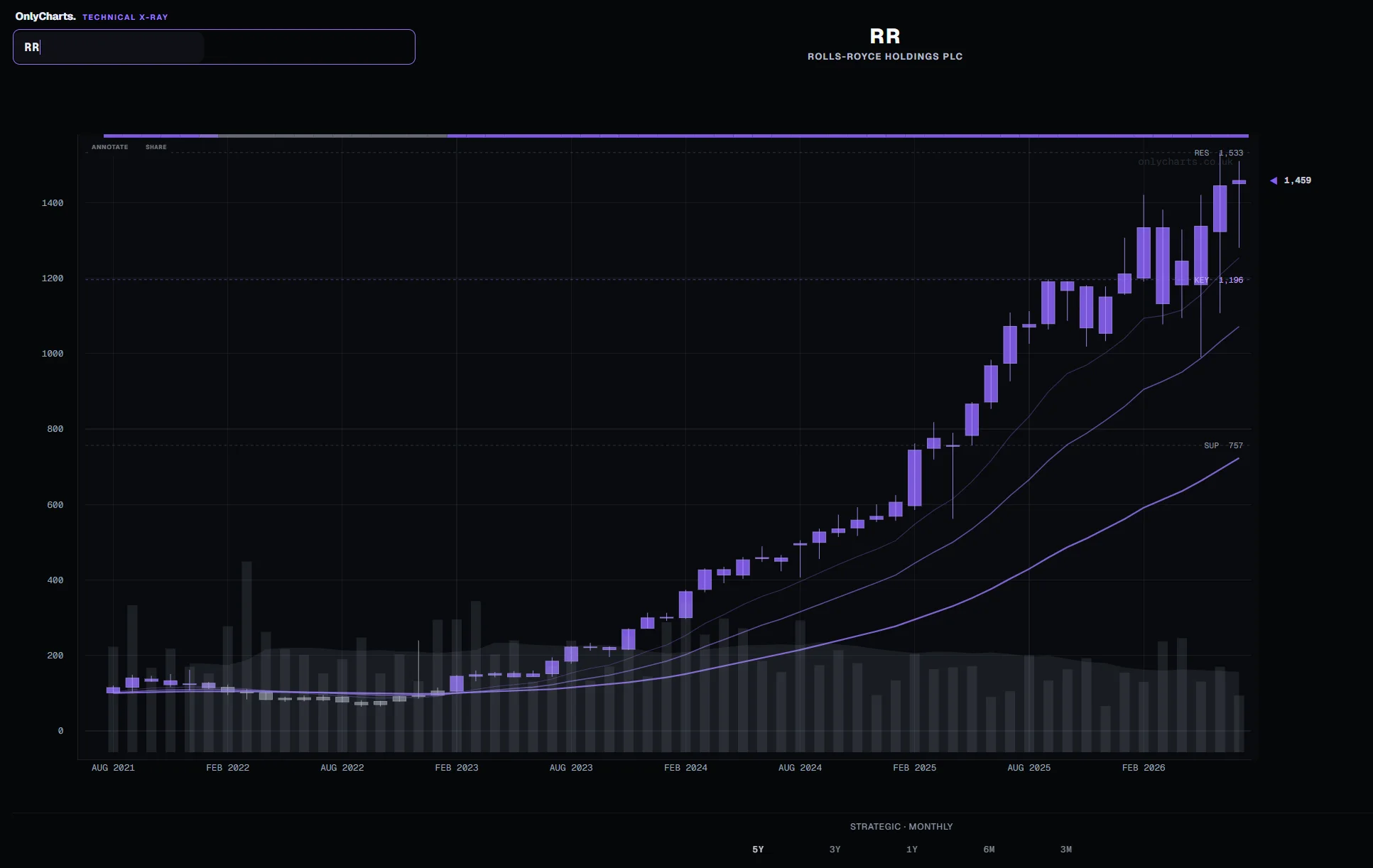Click the AUG 2022 axis label

[342, 768]
